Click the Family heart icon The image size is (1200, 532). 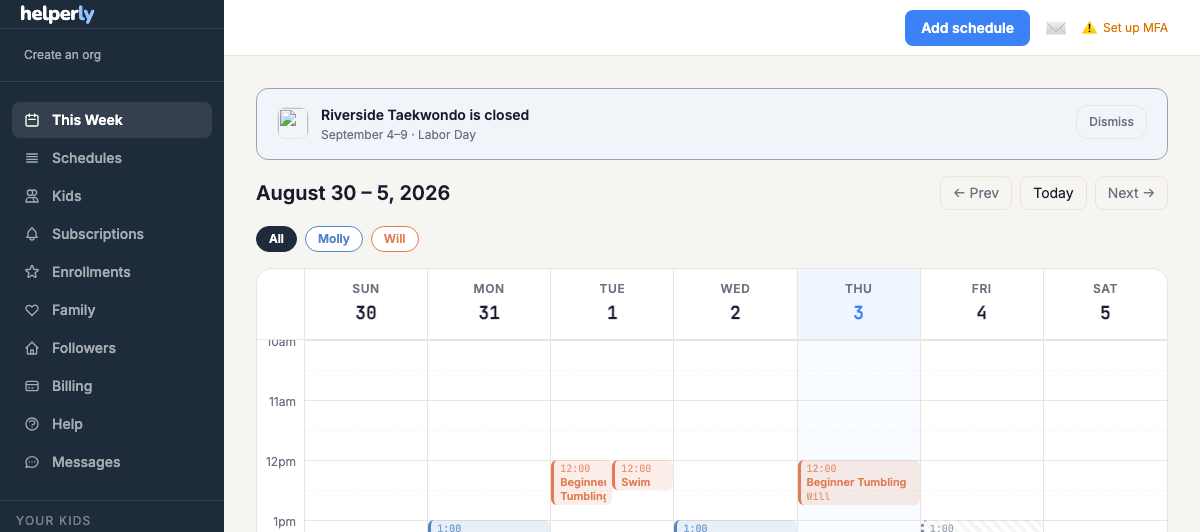[x=32, y=310]
